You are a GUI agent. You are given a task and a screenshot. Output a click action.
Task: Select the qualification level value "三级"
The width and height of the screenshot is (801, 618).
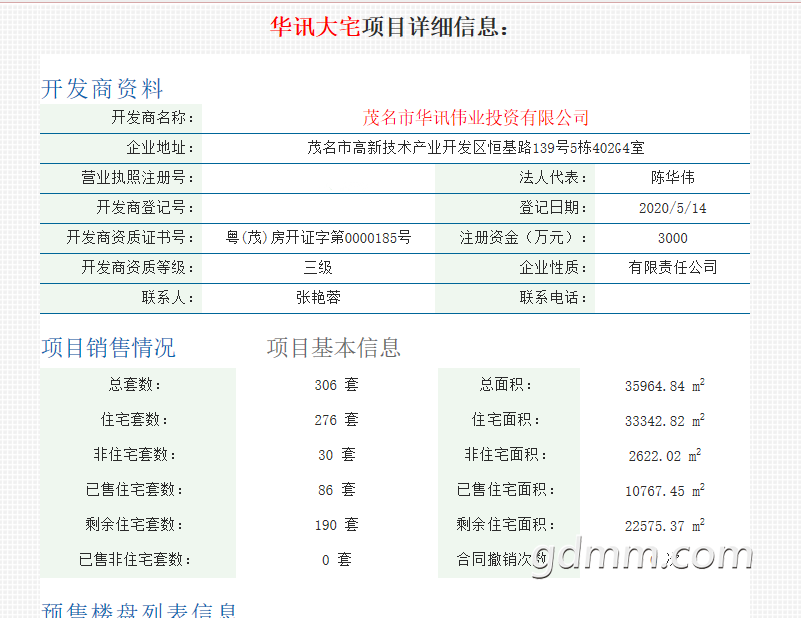[x=318, y=268]
